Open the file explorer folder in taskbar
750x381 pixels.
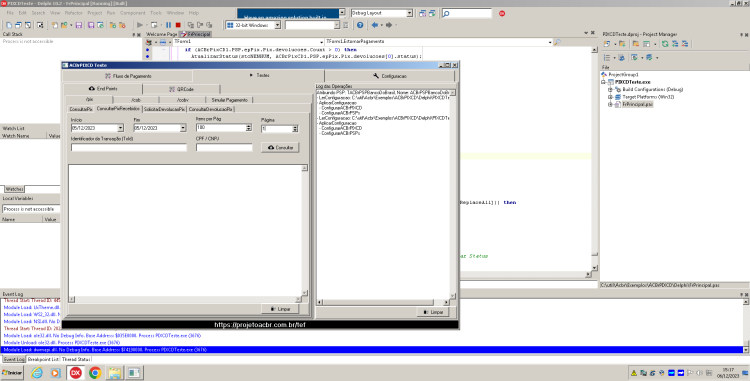[114, 372]
